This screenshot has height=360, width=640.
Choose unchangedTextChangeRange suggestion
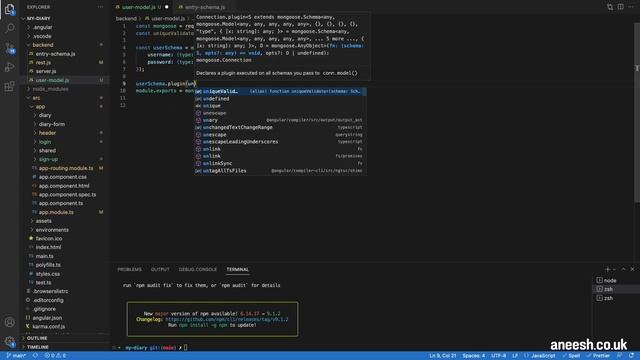(x=280, y=127)
